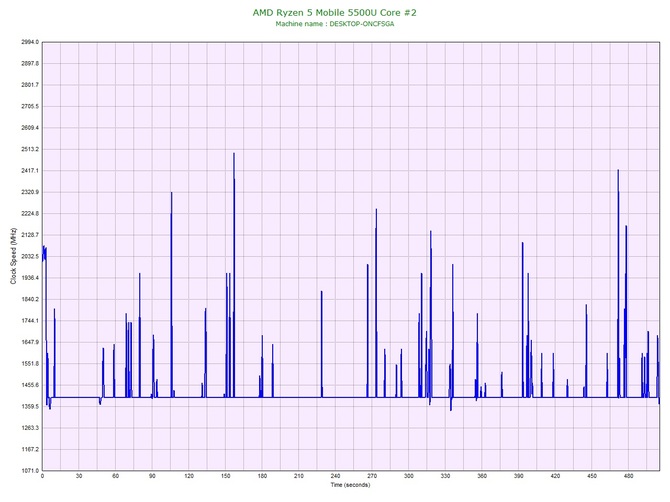Viewport: 670px width, 502px height.
Task: Click the 1840.2 y-axis value
Action: [30, 299]
